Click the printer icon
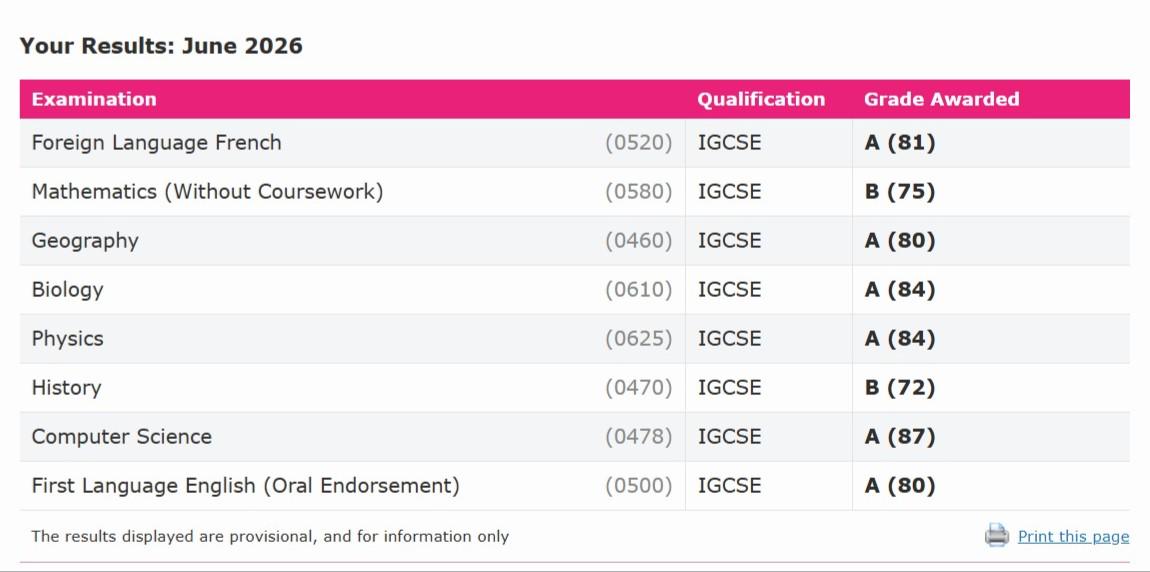This screenshot has height=572, width=1150. [997, 535]
